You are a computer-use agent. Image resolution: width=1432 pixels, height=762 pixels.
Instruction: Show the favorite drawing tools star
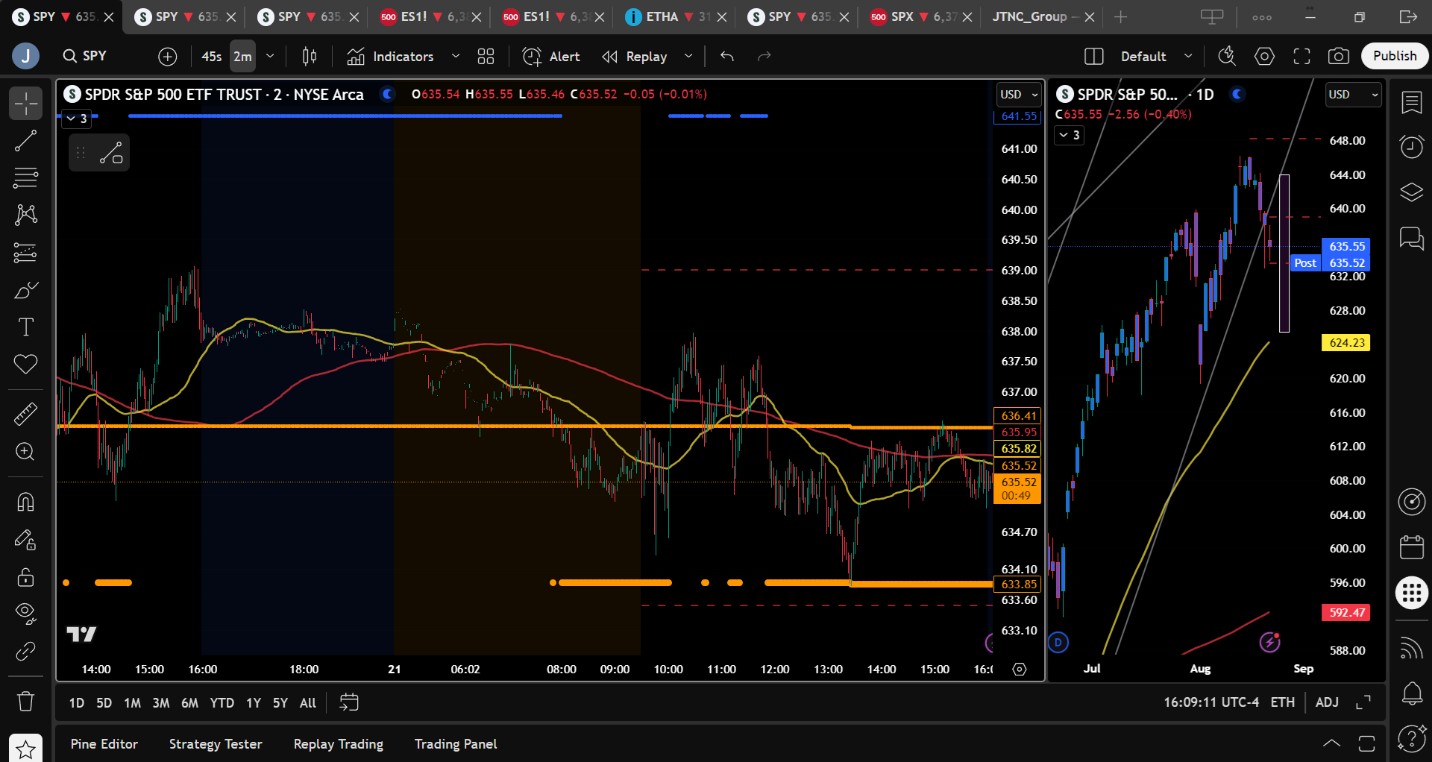pos(26,748)
